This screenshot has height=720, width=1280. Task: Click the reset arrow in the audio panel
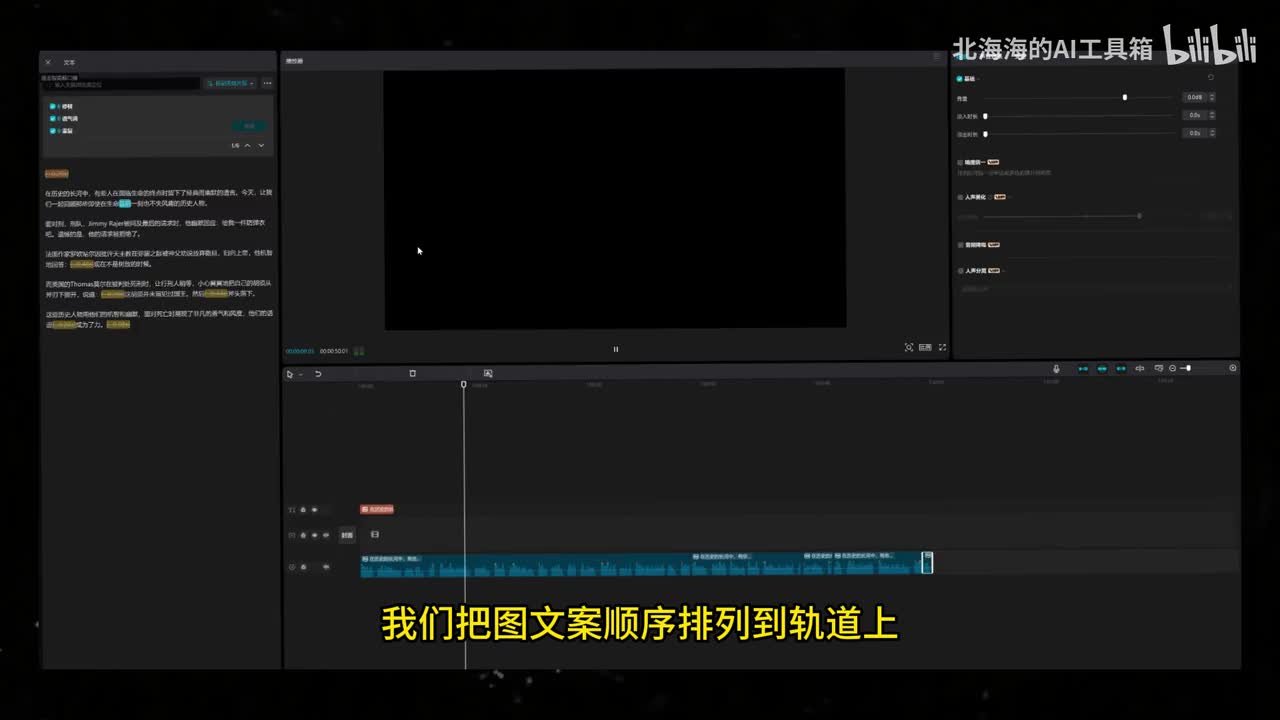point(1211,77)
